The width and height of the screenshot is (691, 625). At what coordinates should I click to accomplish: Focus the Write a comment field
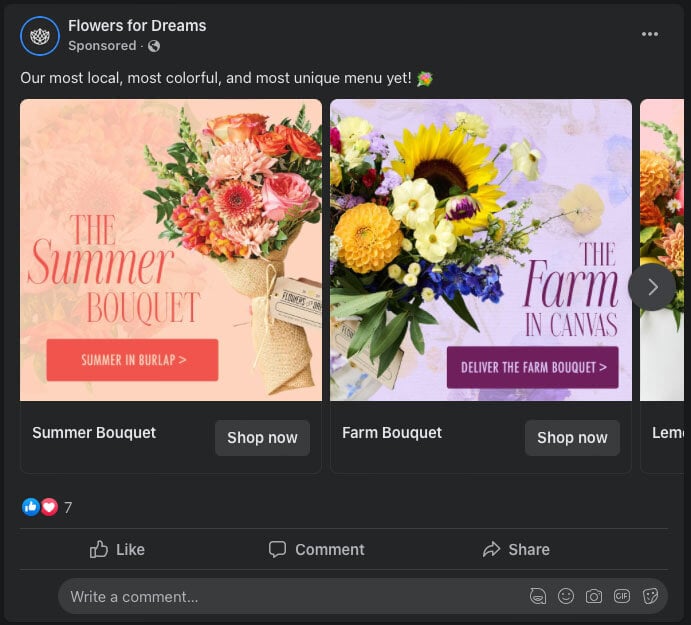280,597
